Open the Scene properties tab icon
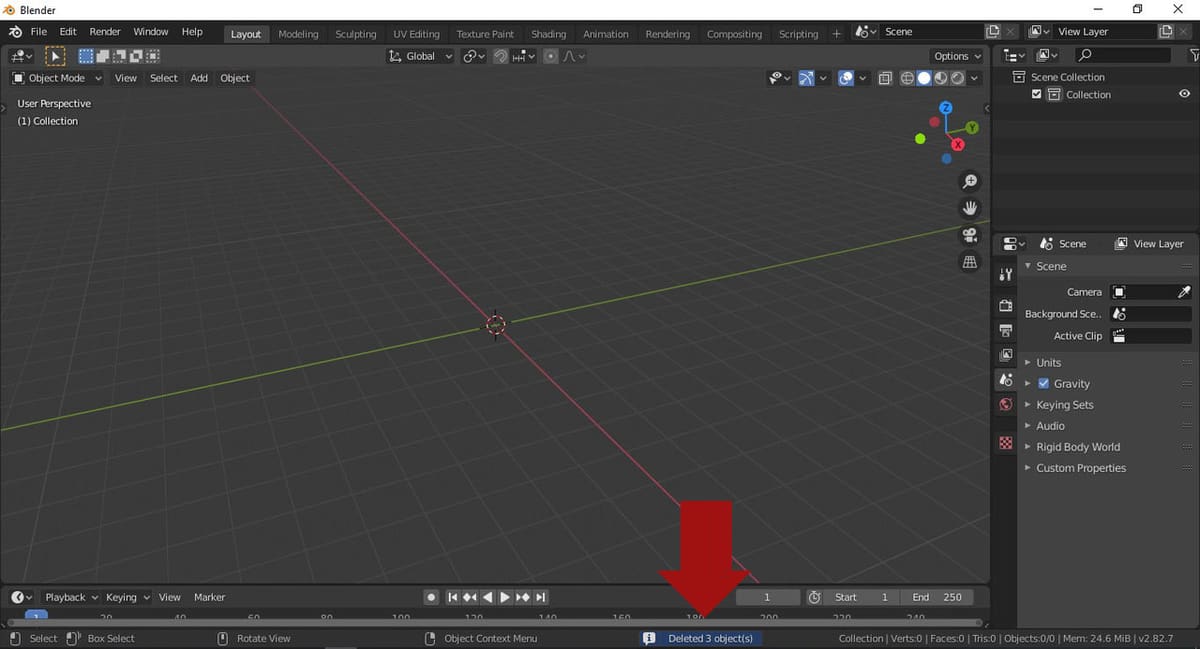This screenshot has width=1200, height=649. [1006, 380]
